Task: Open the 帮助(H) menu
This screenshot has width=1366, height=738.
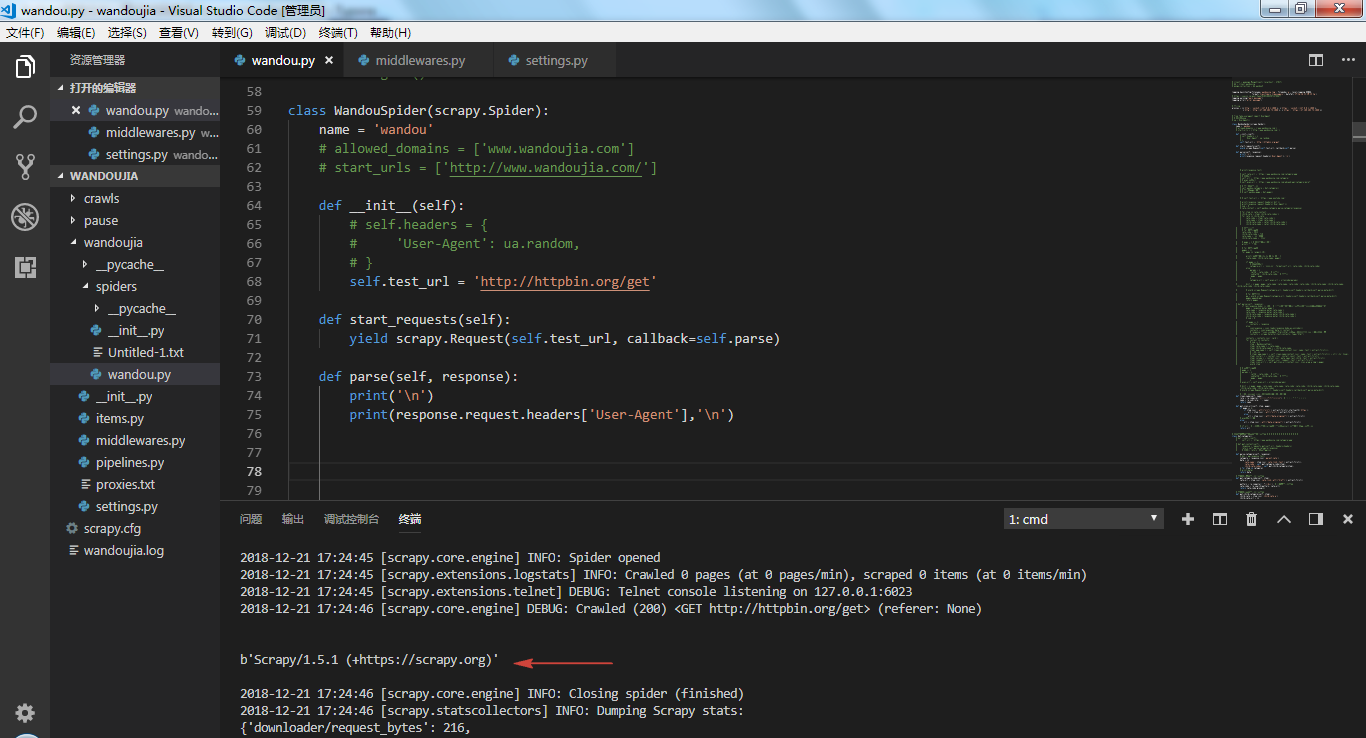Action: click(390, 33)
